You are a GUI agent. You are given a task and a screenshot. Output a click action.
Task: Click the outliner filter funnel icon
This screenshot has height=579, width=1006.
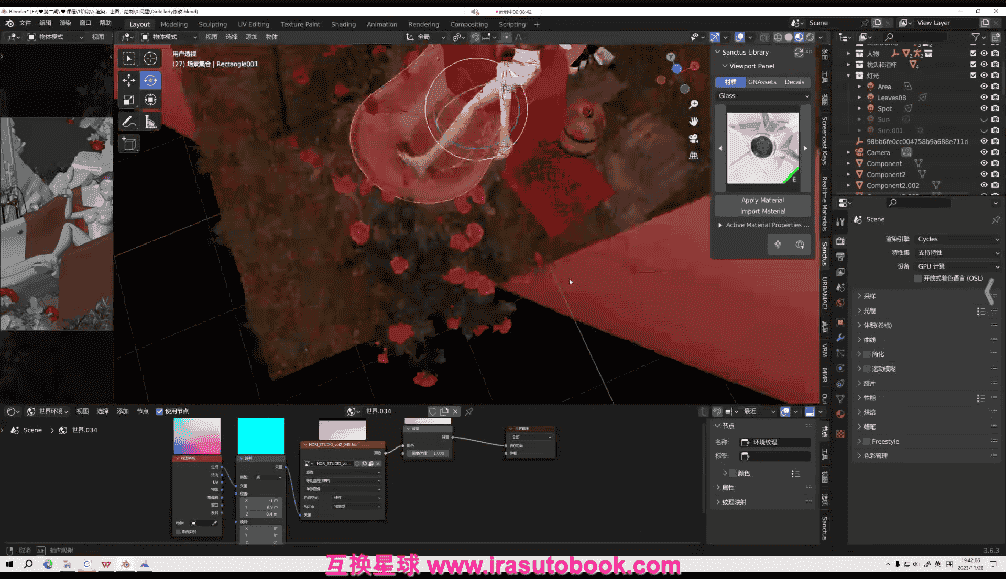click(975, 37)
